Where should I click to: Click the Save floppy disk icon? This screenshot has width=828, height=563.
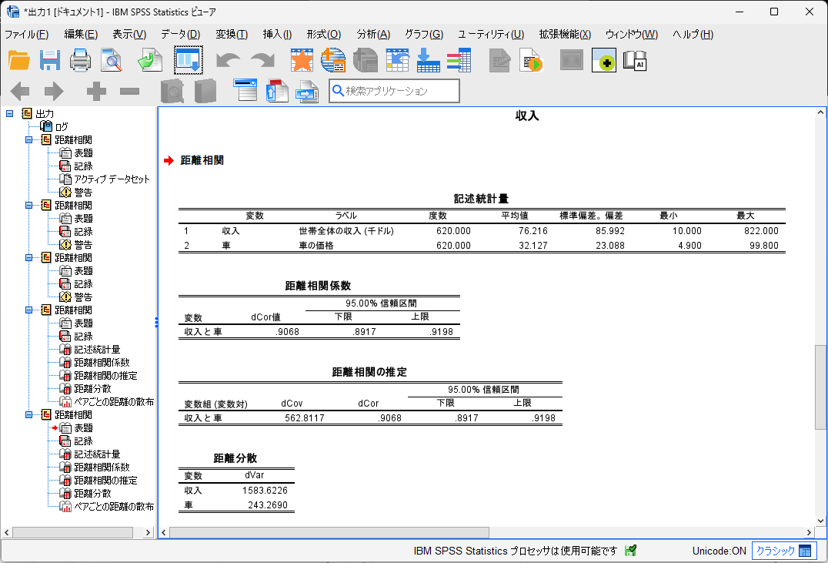[x=50, y=61]
